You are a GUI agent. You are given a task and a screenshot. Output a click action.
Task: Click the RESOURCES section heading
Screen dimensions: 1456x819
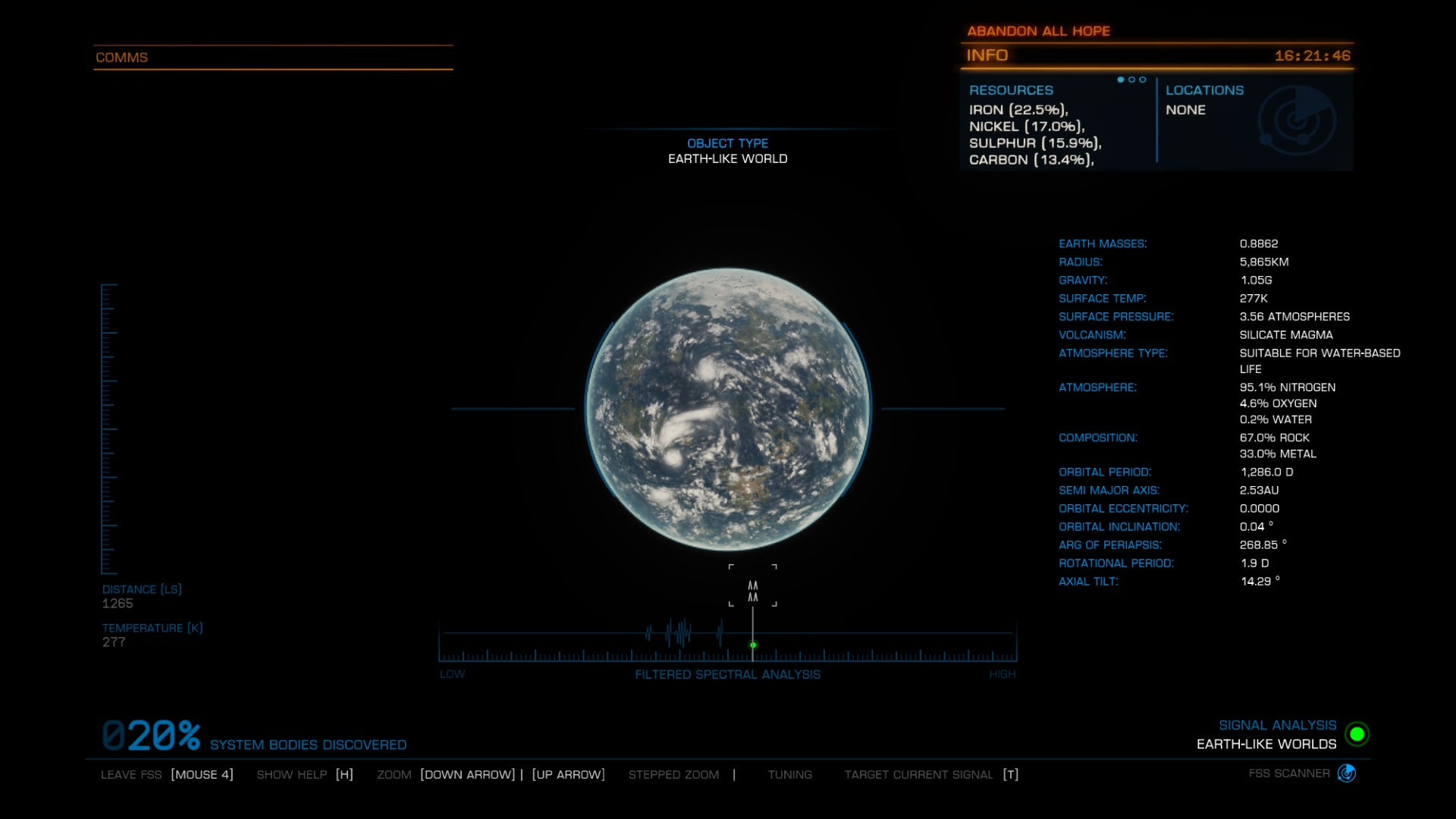[x=1011, y=90]
